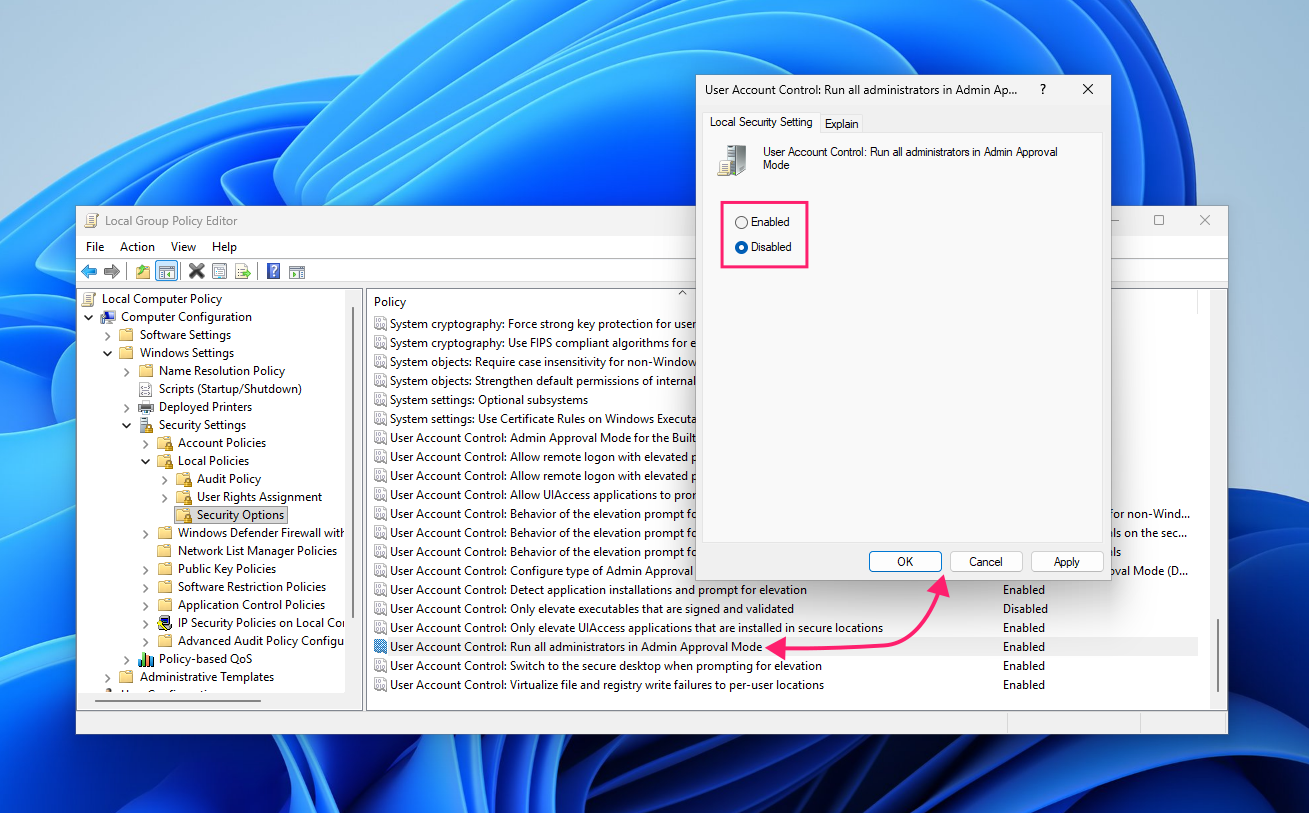Click the Delete X toolbar icon

click(196, 271)
